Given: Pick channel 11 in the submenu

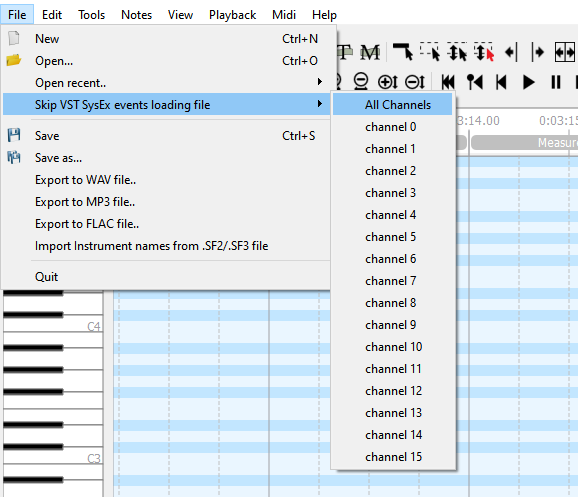Looking at the screenshot, I should 393,369.
